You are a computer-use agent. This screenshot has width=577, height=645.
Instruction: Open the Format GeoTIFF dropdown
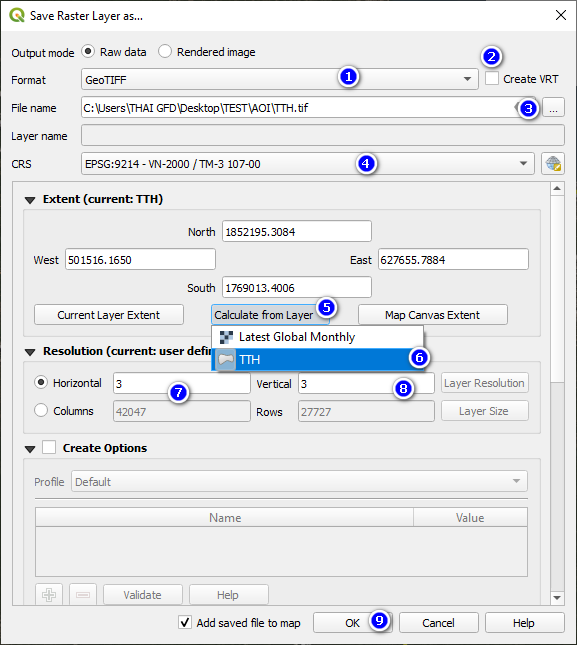pos(280,79)
